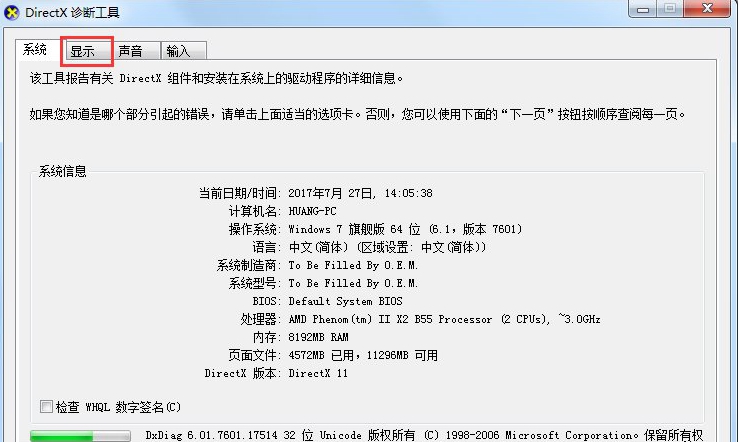738x442 pixels.
Task: Click the DirectX 11 version value
Action: click(x=318, y=373)
